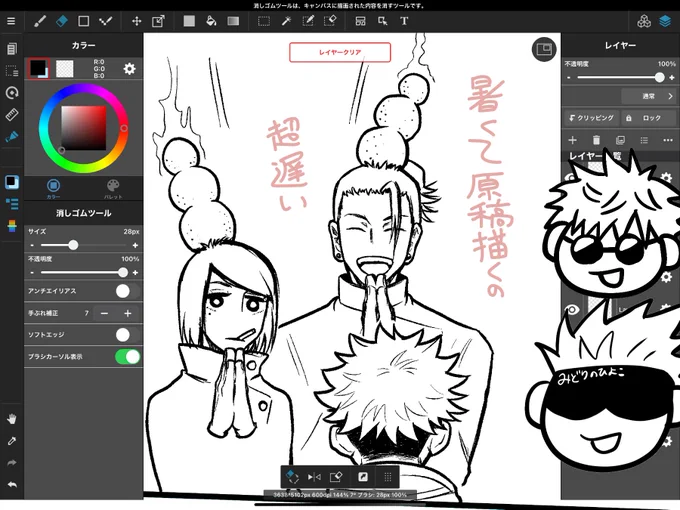Select the Transform tool
The height and width of the screenshot is (510, 680).
158,21
